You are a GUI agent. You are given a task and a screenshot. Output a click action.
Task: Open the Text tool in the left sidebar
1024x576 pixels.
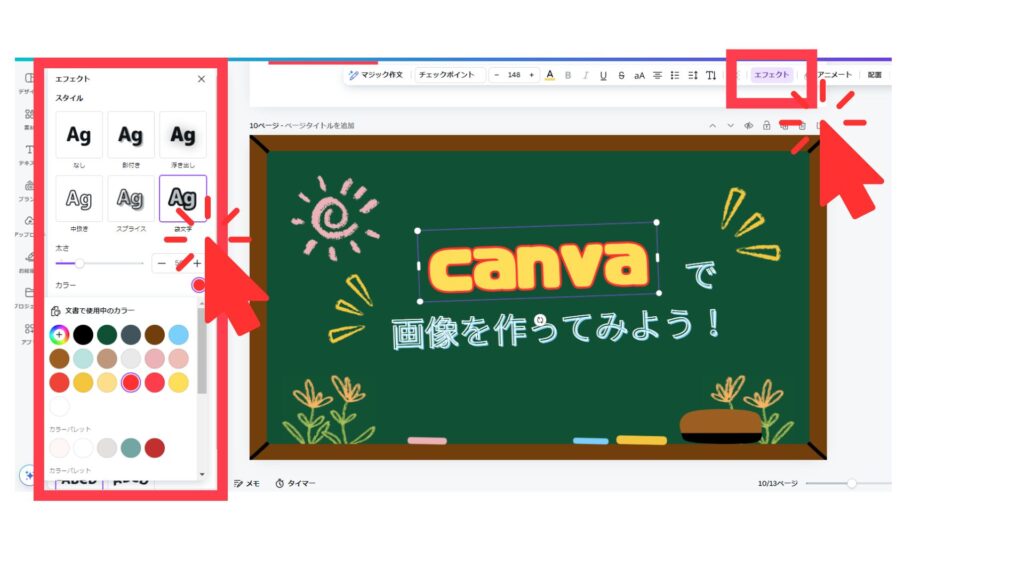tap(29, 153)
